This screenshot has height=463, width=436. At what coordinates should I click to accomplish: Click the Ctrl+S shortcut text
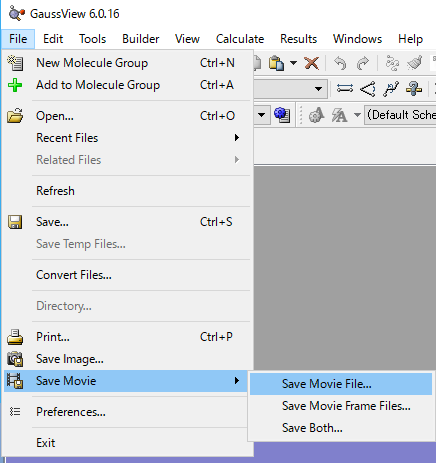pyautogui.click(x=216, y=222)
